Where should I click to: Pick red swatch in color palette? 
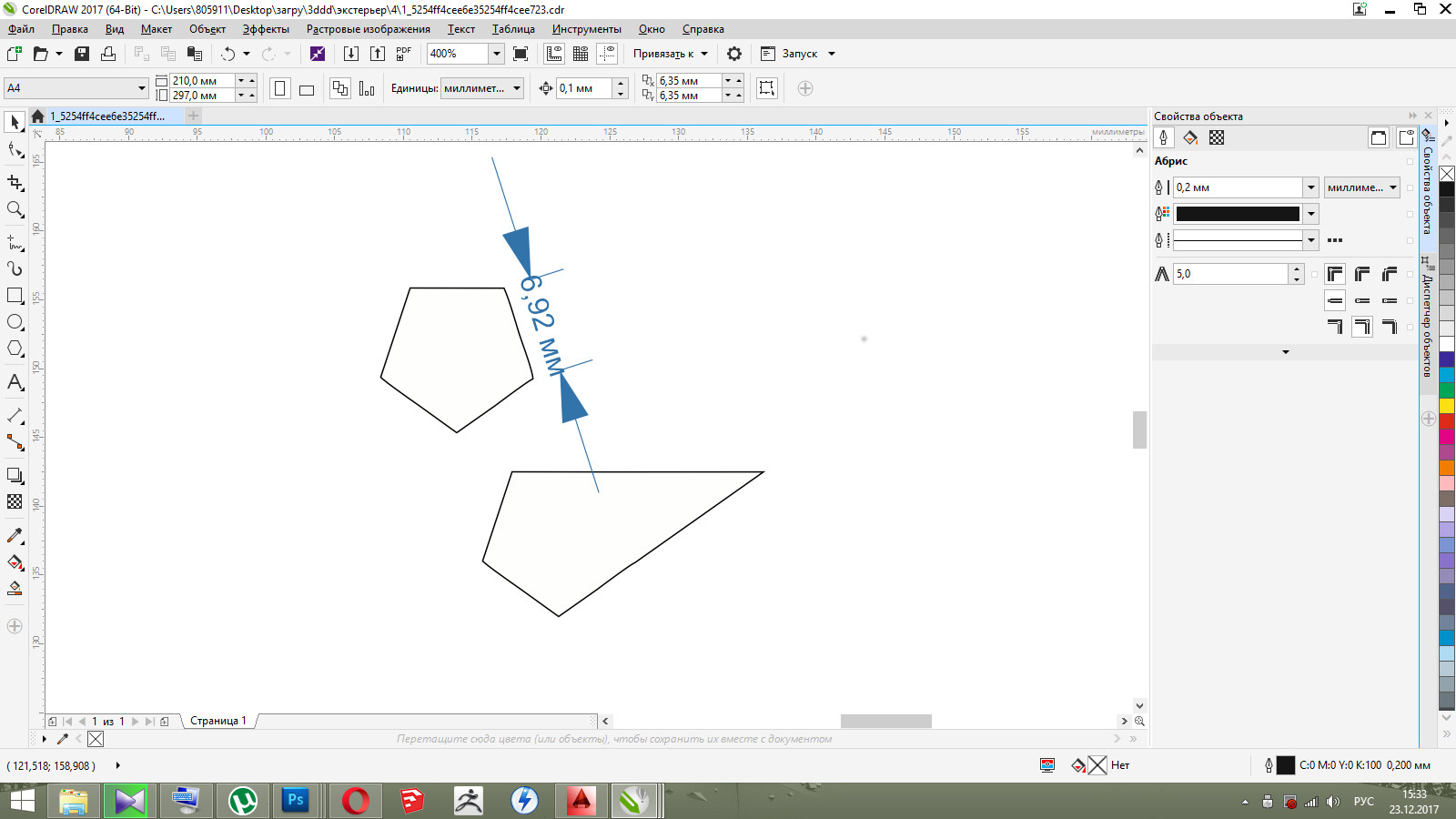1447,421
